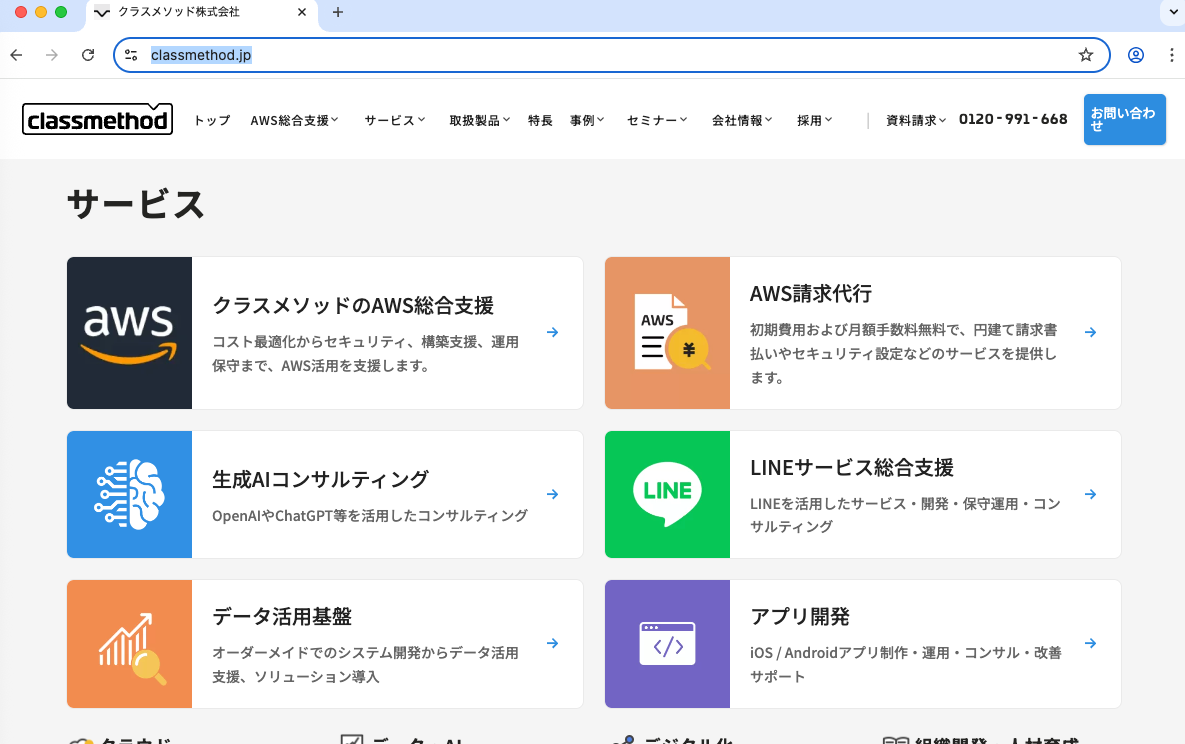Viewport: 1185px width, 744px height.
Task: Click the classmethod.jp address bar
Action: [611, 55]
